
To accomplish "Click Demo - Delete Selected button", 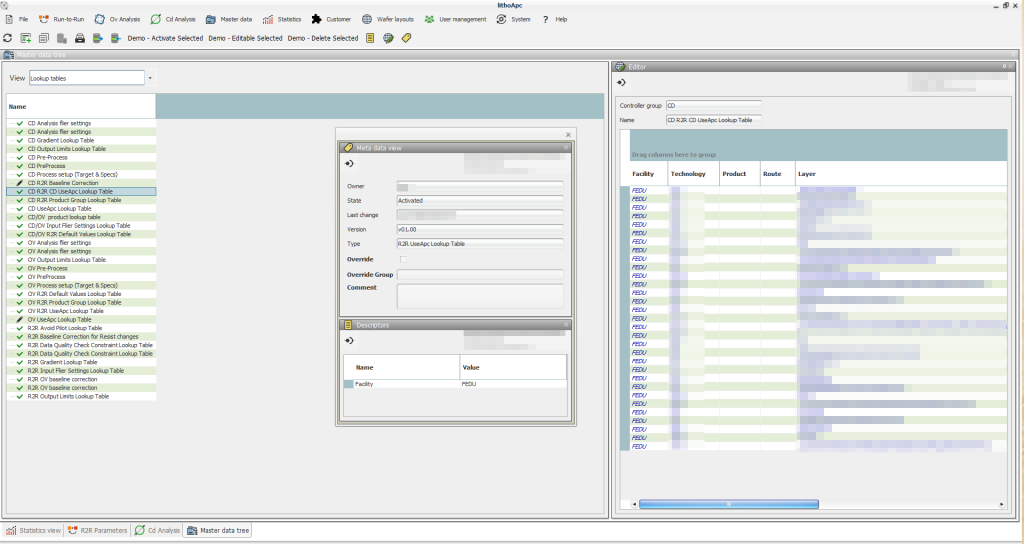I will click(323, 39).
